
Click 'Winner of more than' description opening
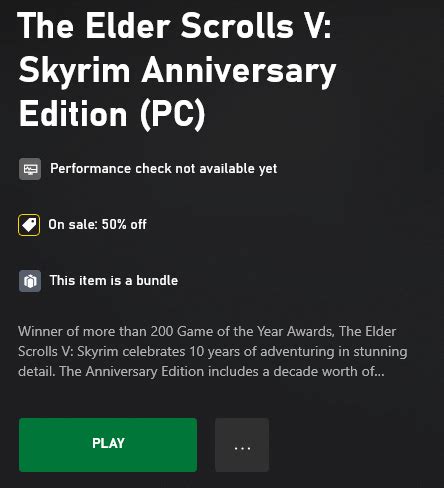point(82,331)
